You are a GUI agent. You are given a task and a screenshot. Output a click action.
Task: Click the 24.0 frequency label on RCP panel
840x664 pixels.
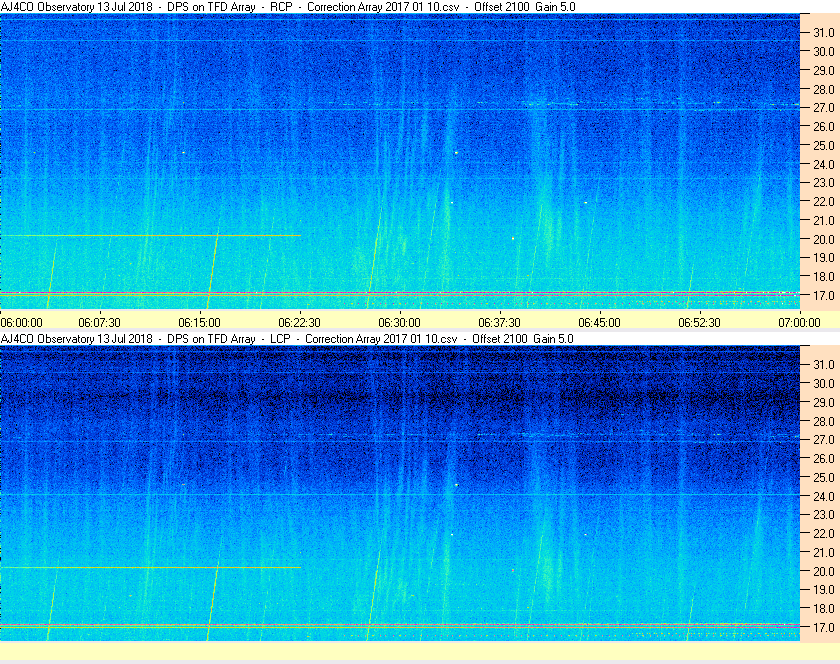click(824, 164)
